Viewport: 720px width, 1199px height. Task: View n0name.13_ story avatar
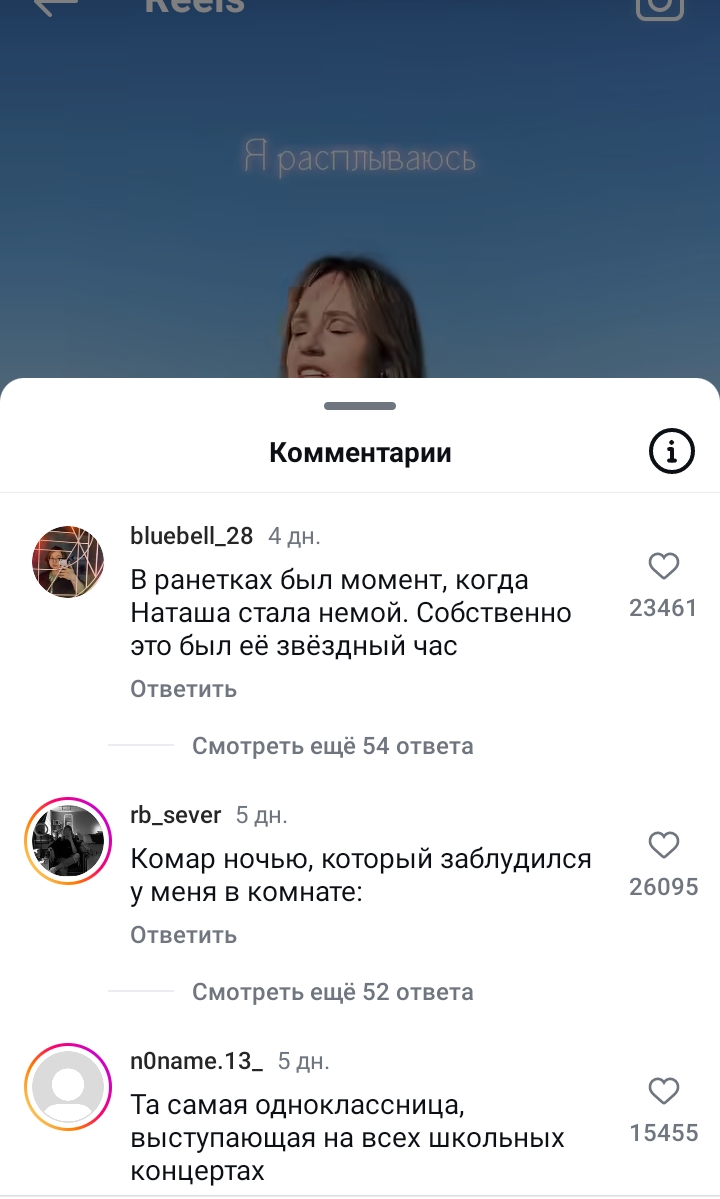click(68, 1087)
